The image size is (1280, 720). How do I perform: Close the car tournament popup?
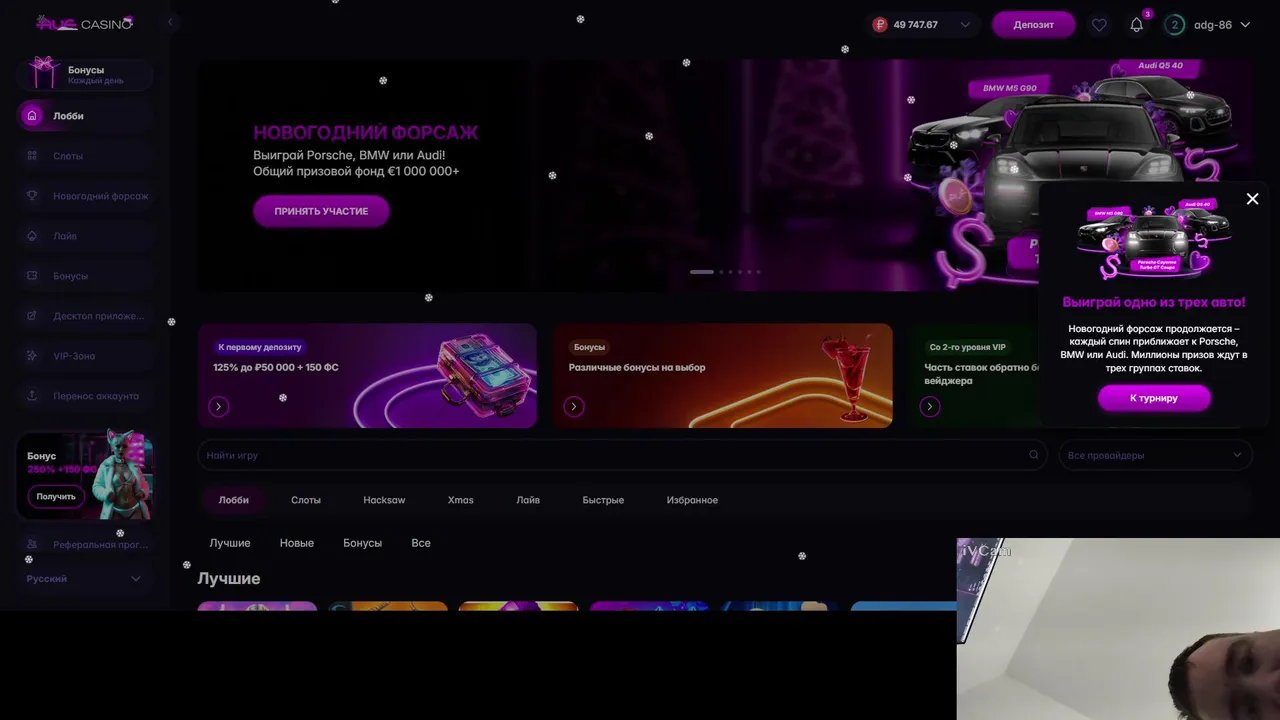pyautogui.click(x=1252, y=199)
